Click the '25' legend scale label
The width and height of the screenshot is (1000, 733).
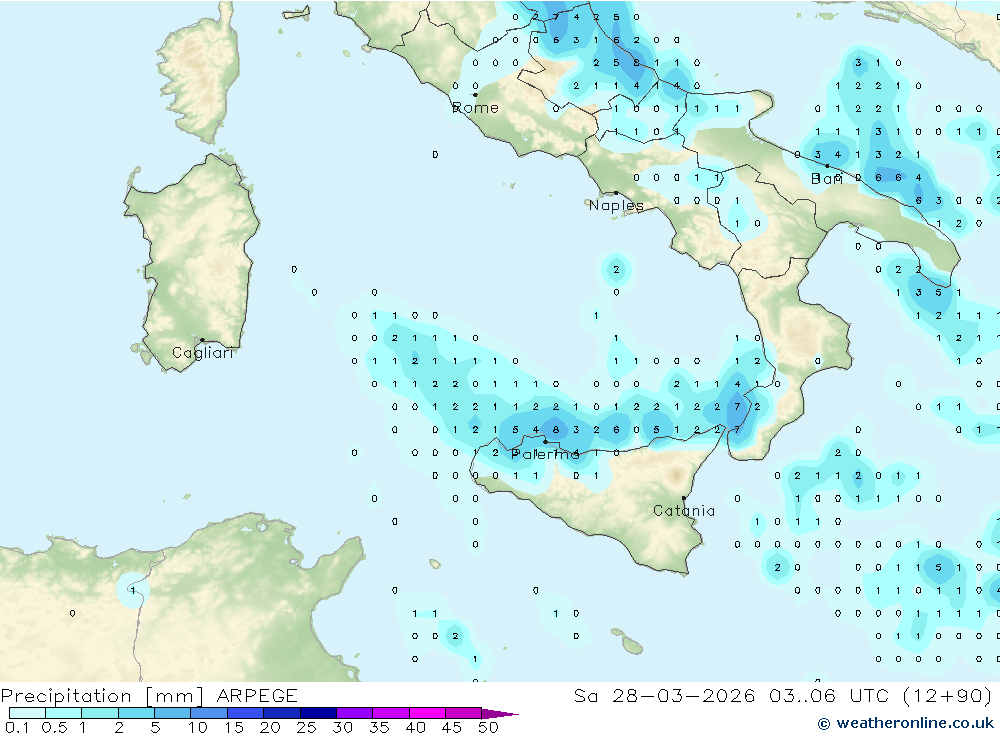(x=306, y=727)
